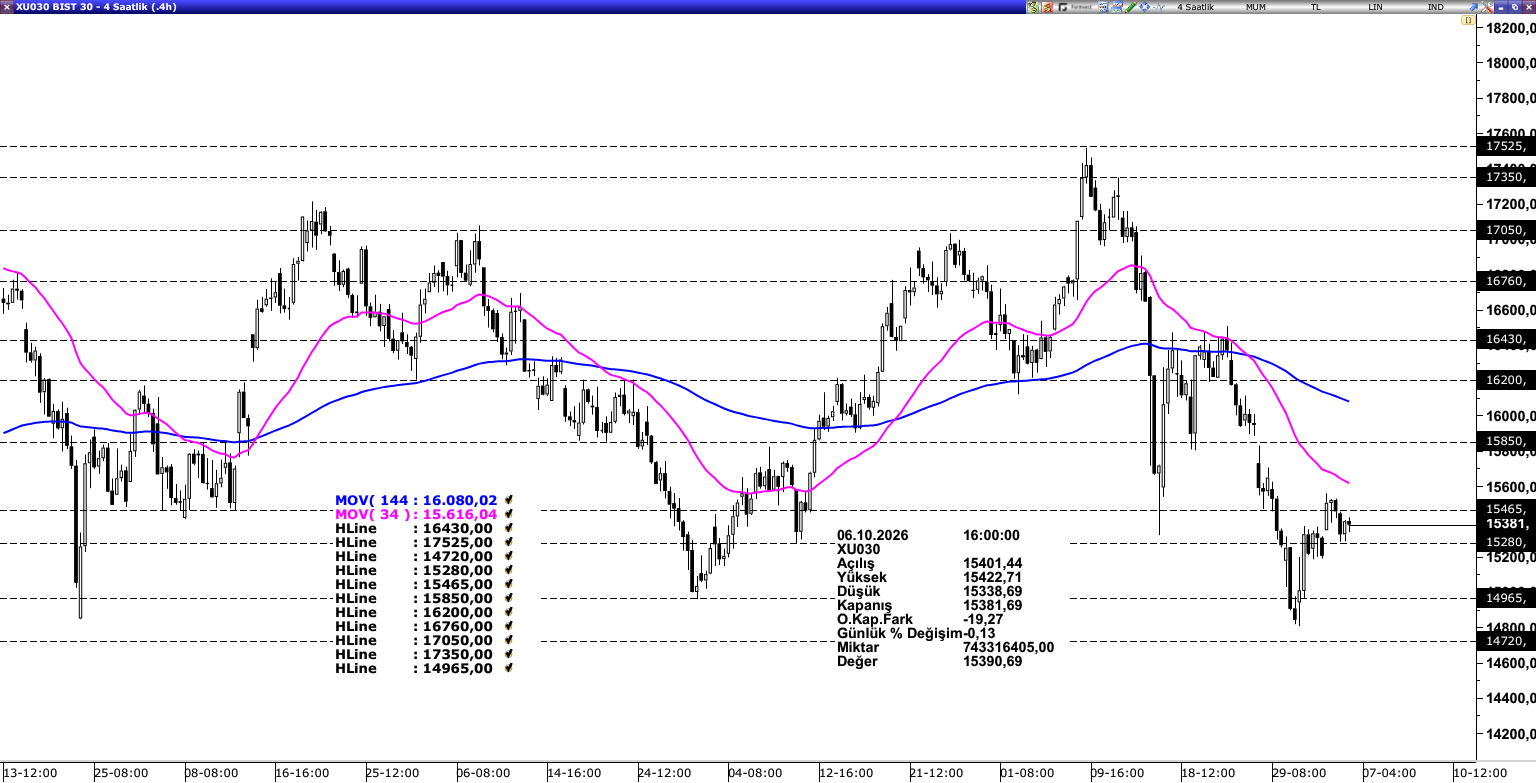Open the TL currency selector
1536x783 pixels.
click(x=1315, y=7)
